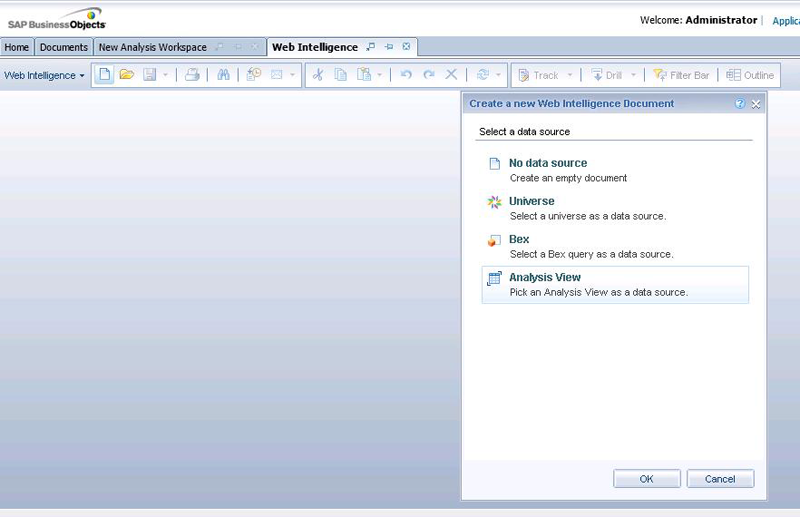Image resolution: width=800 pixels, height=517 pixels.
Task: Click 'Pick an Analysis View as a data source.' text
Action: 598,292
